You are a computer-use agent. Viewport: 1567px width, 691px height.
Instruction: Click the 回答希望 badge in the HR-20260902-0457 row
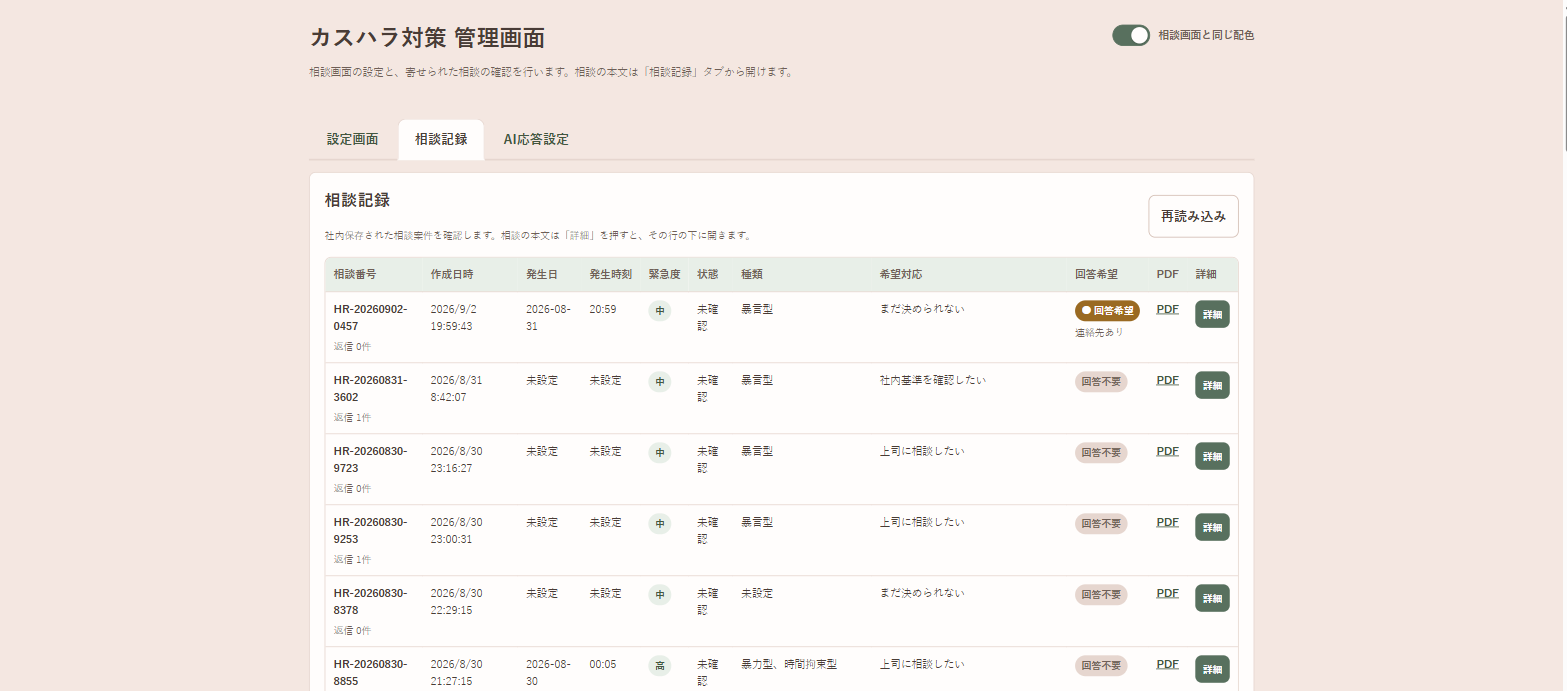[1107, 311]
